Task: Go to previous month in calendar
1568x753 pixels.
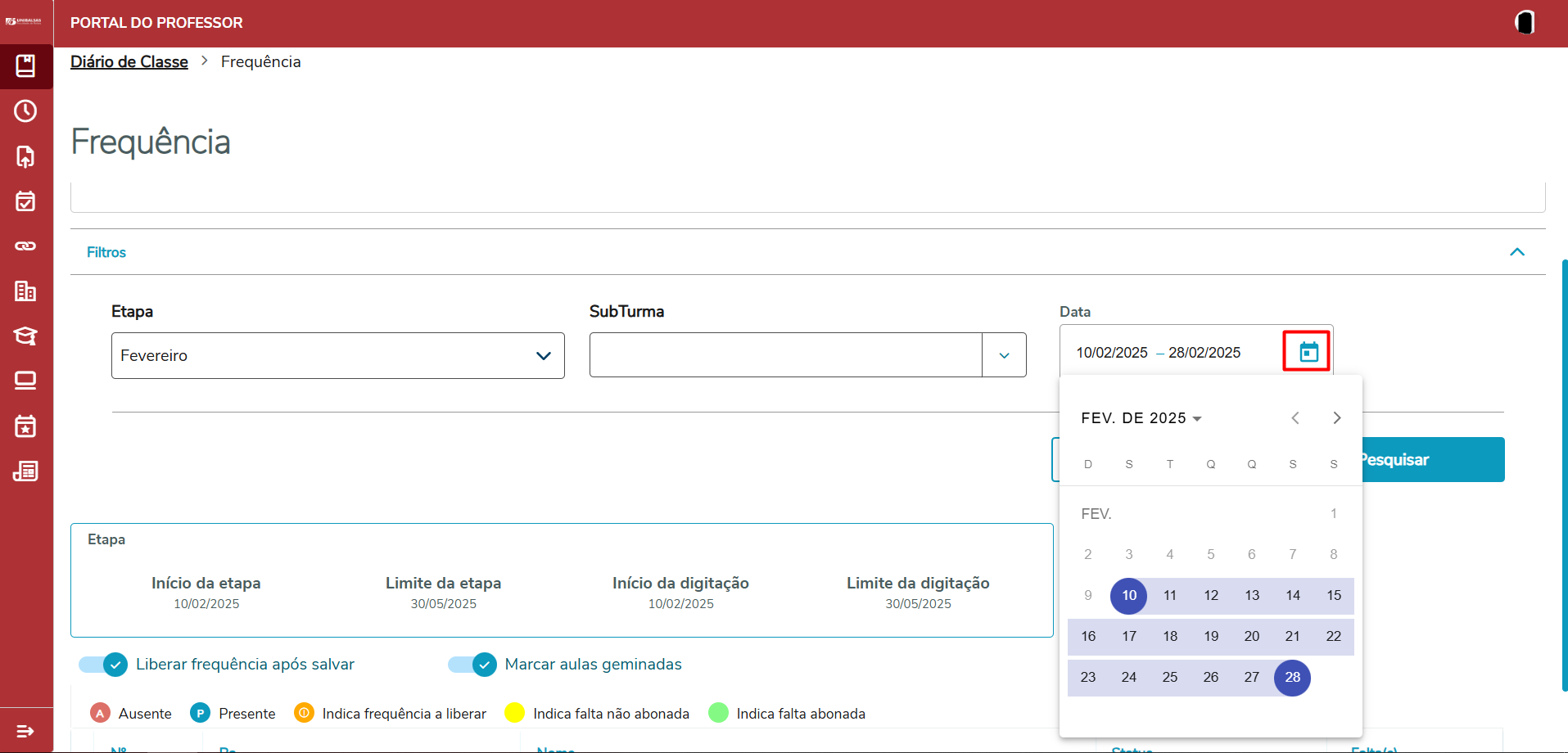Action: coord(1295,418)
